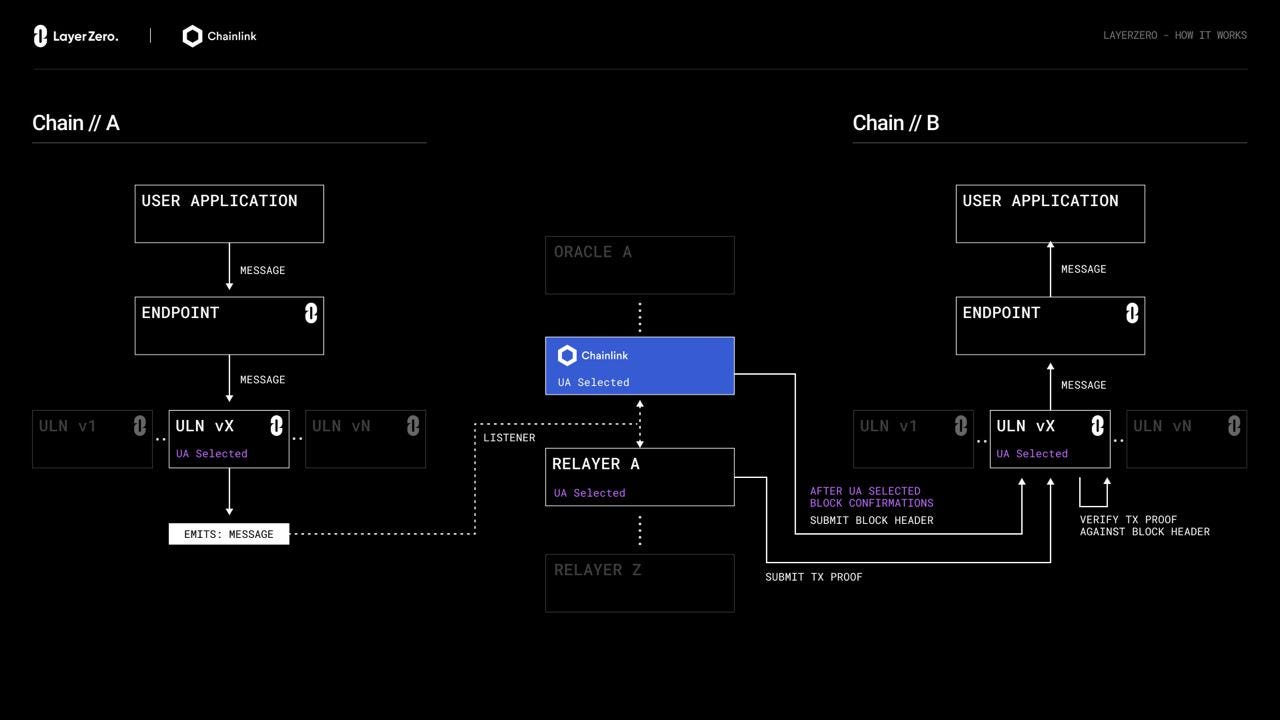The width and height of the screenshot is (1280, 720).
Task: Expand the ellipsis between ULN vX and ULN vN
Action: click(296, 438)
